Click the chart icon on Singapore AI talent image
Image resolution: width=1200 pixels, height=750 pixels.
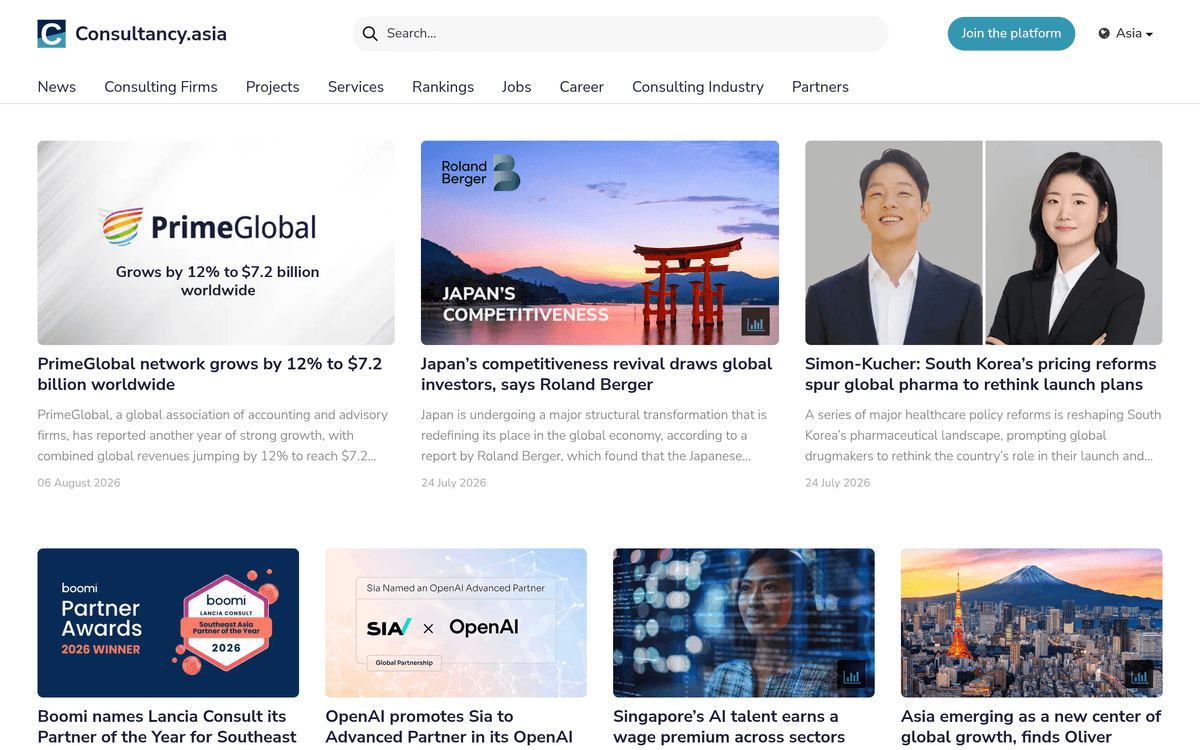coord(852,674)
